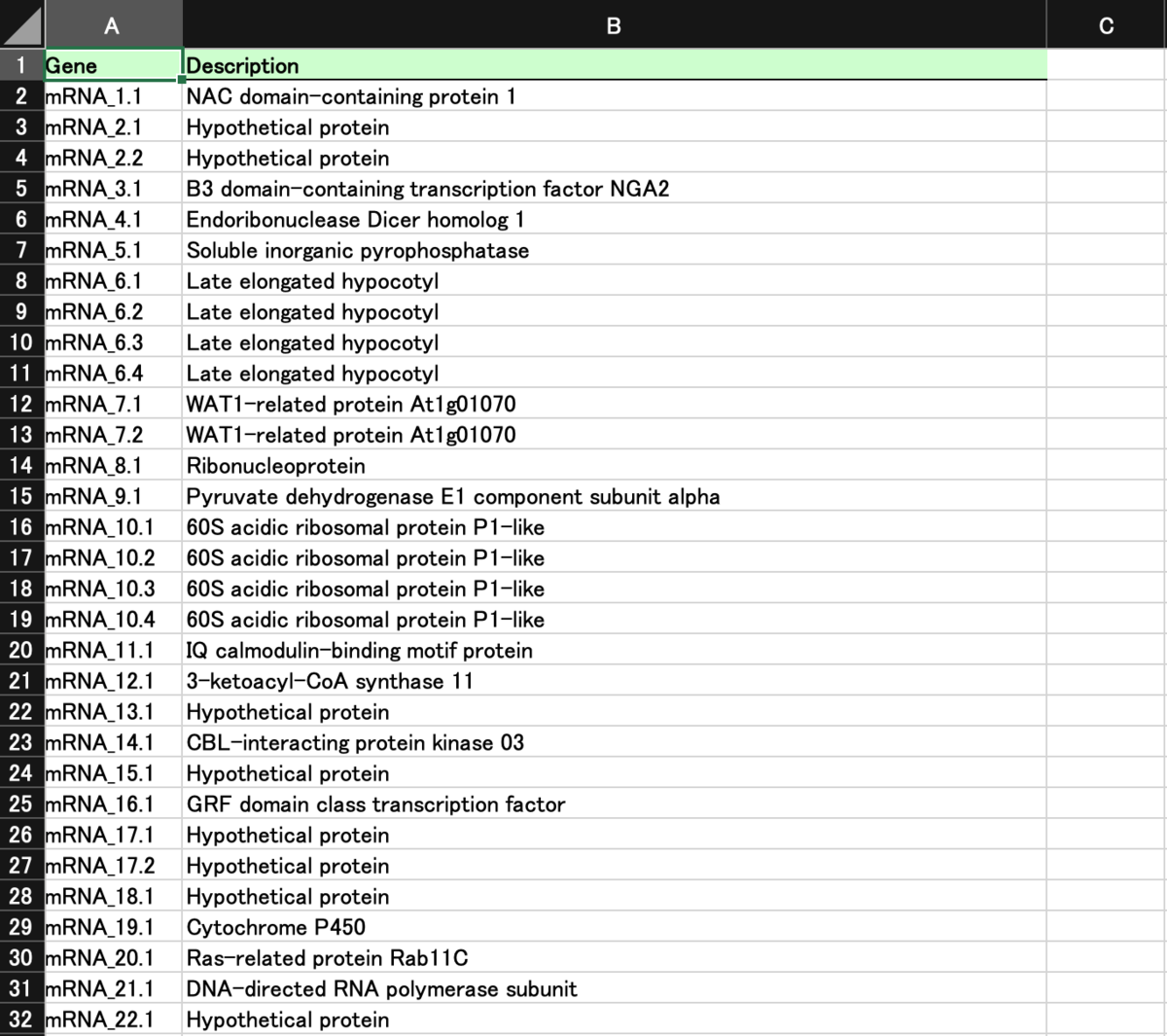Click cell mRNA_6.1
Screen dimensions: 1167x1036
[113, 281]
